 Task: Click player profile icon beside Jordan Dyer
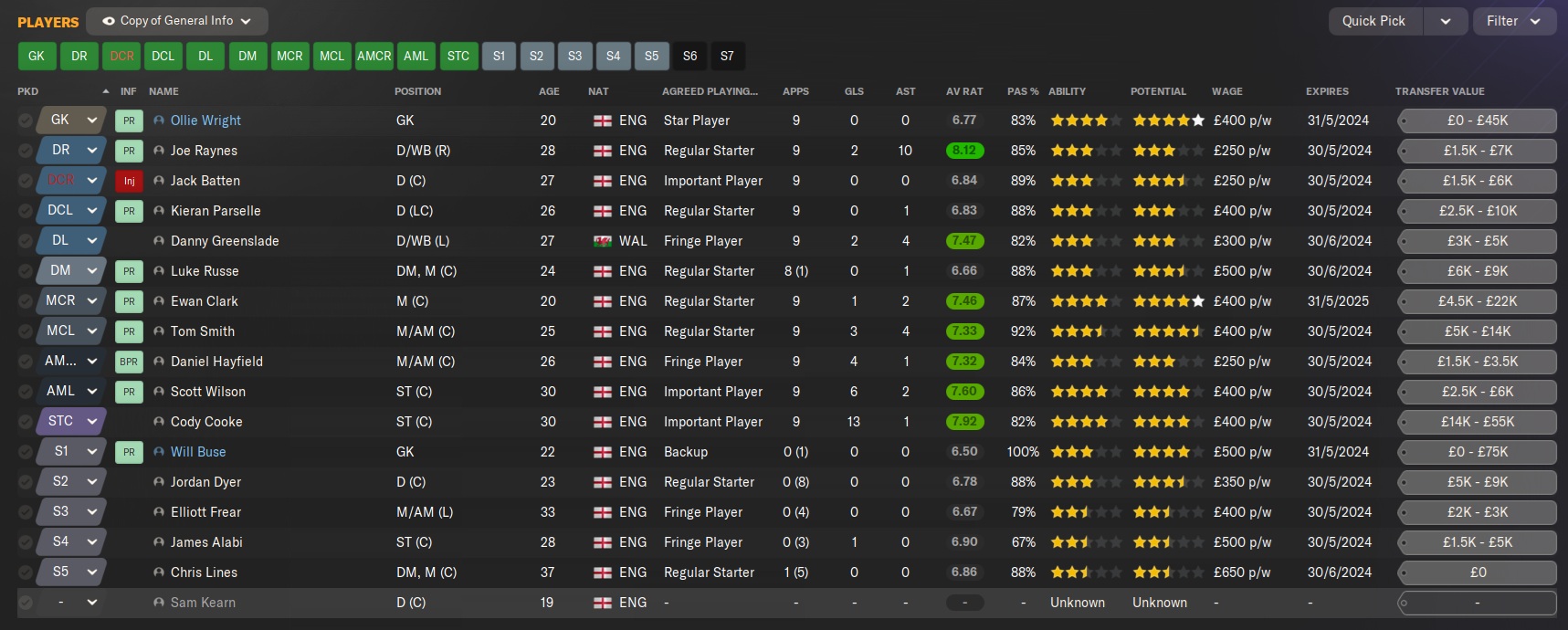(159, 482)
